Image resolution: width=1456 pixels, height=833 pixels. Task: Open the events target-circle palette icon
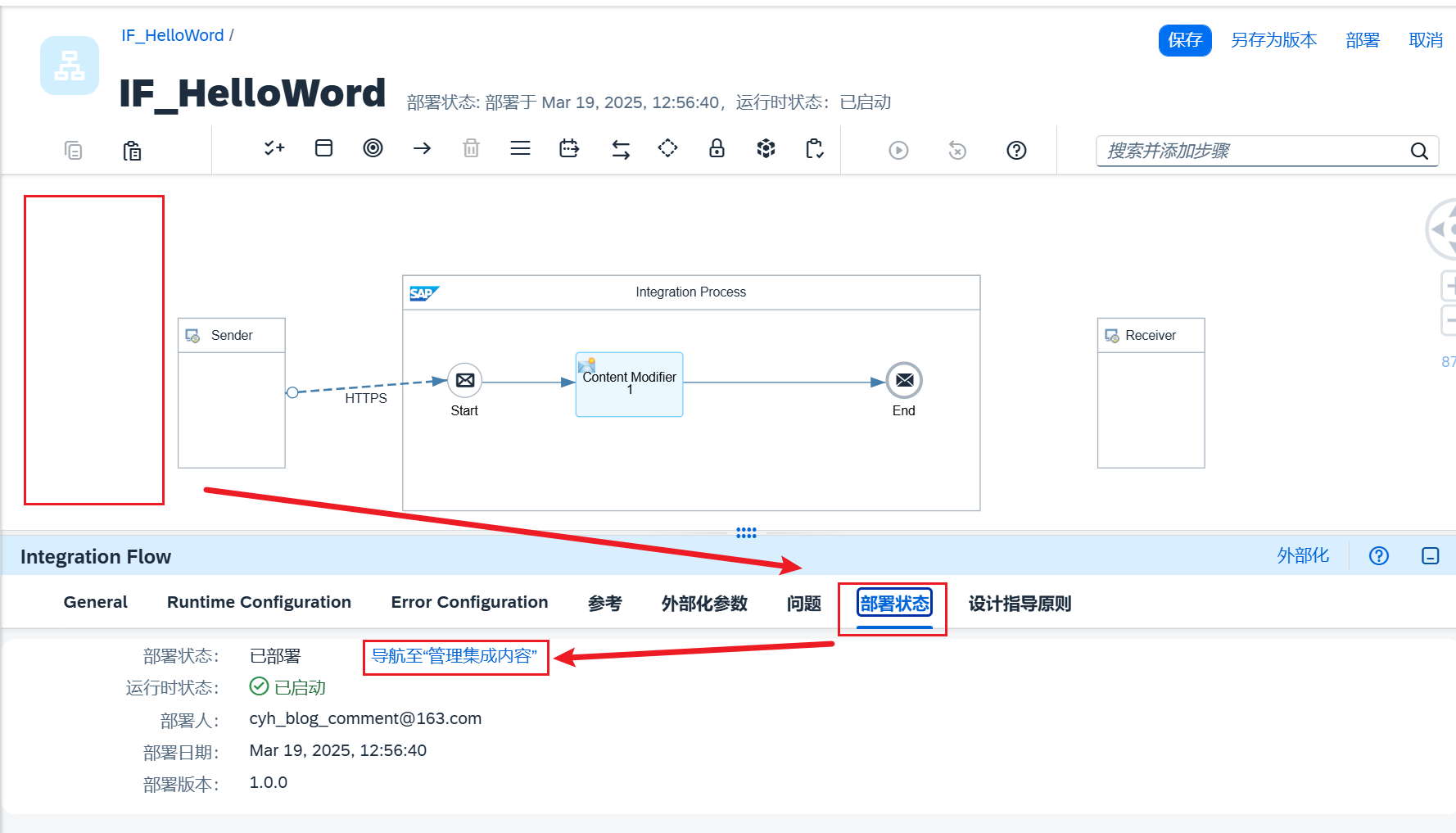(373, 148)
